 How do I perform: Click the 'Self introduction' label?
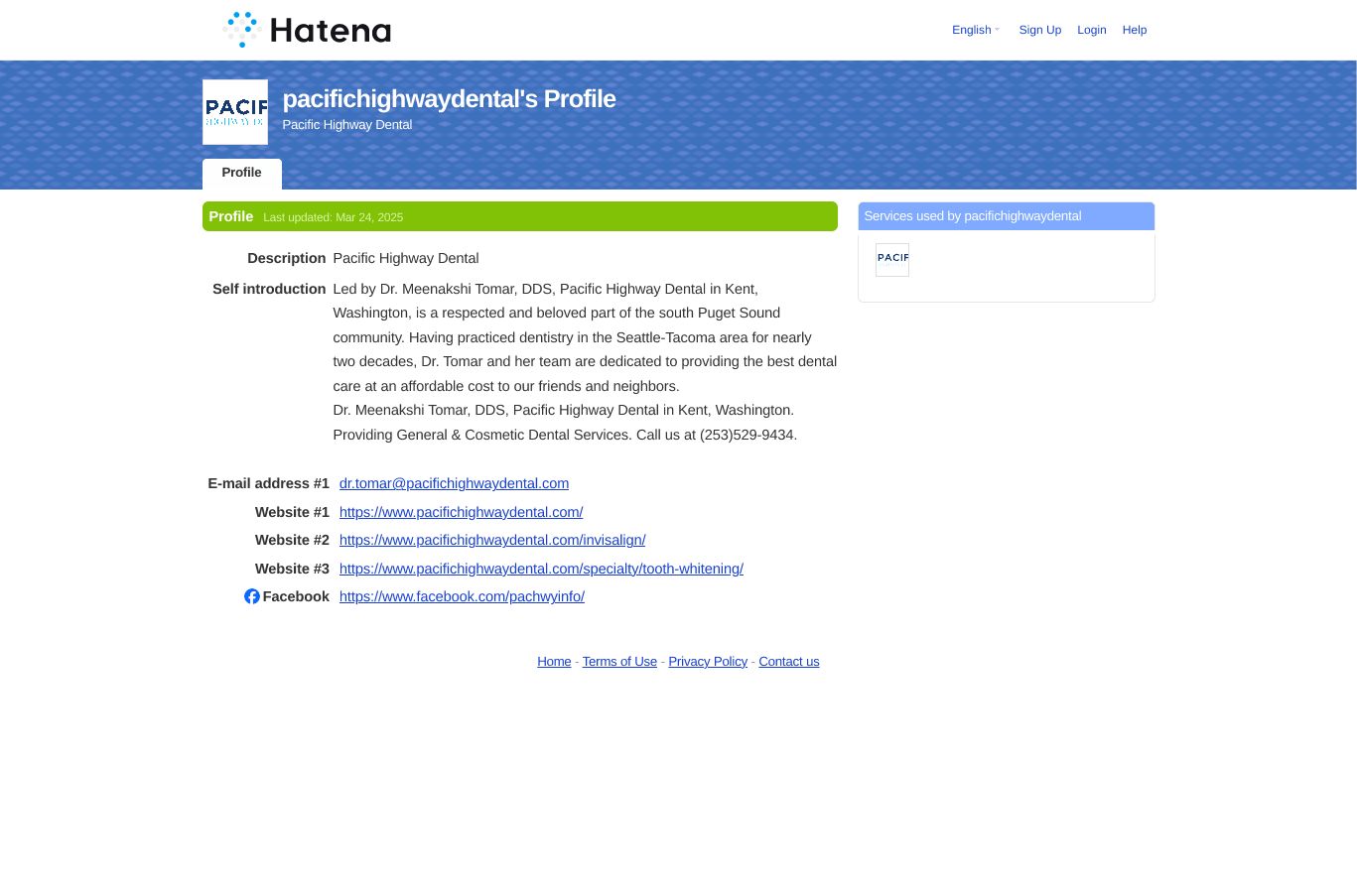269,289
